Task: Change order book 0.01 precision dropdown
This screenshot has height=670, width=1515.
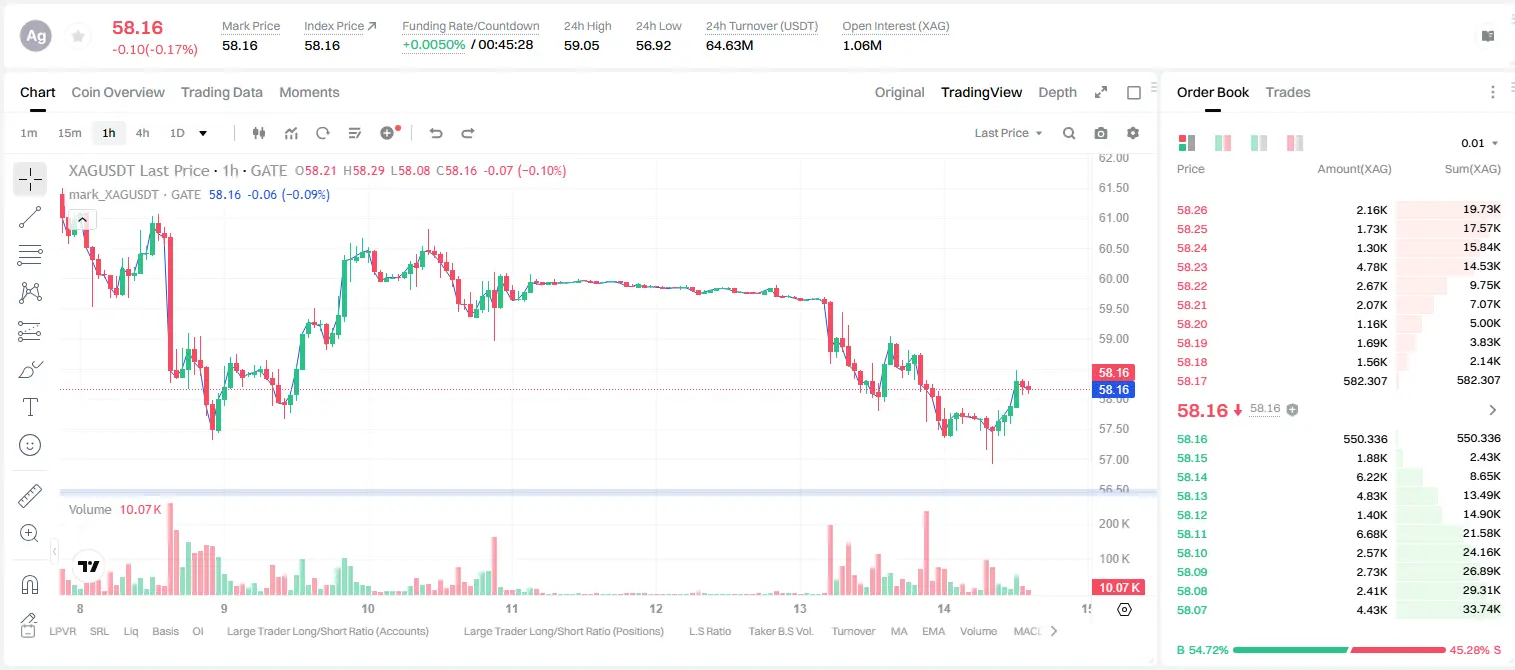Action: click(1480, 143)
